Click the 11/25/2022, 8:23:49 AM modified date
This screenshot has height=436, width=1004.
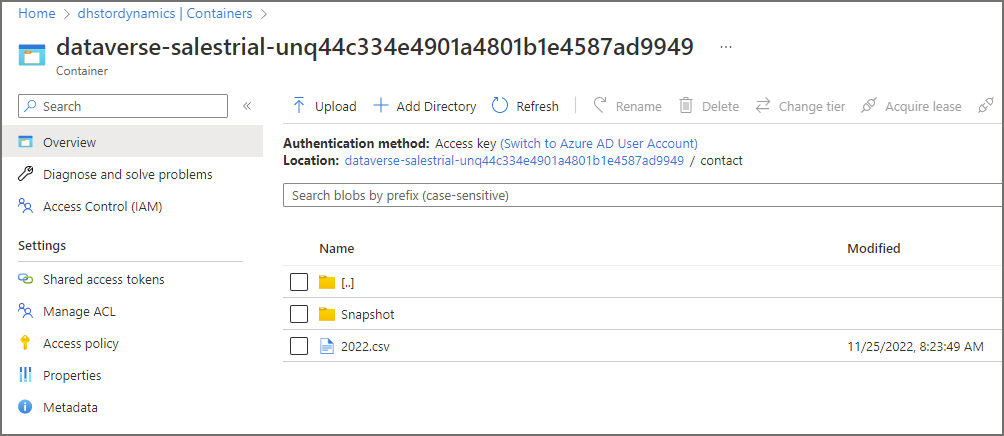coord(915,346)
